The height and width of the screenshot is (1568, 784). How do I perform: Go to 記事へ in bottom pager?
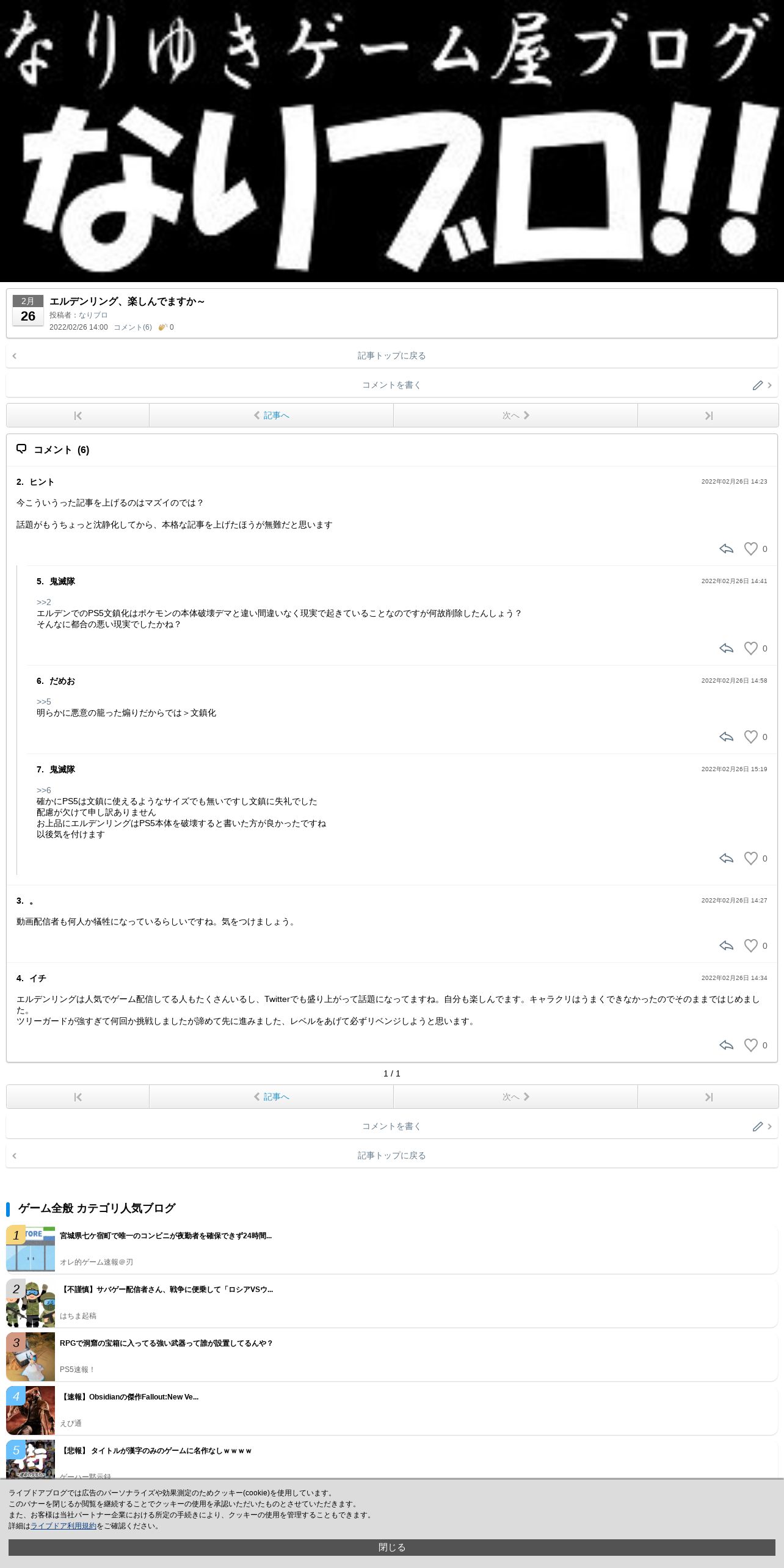coord(271,1097)
